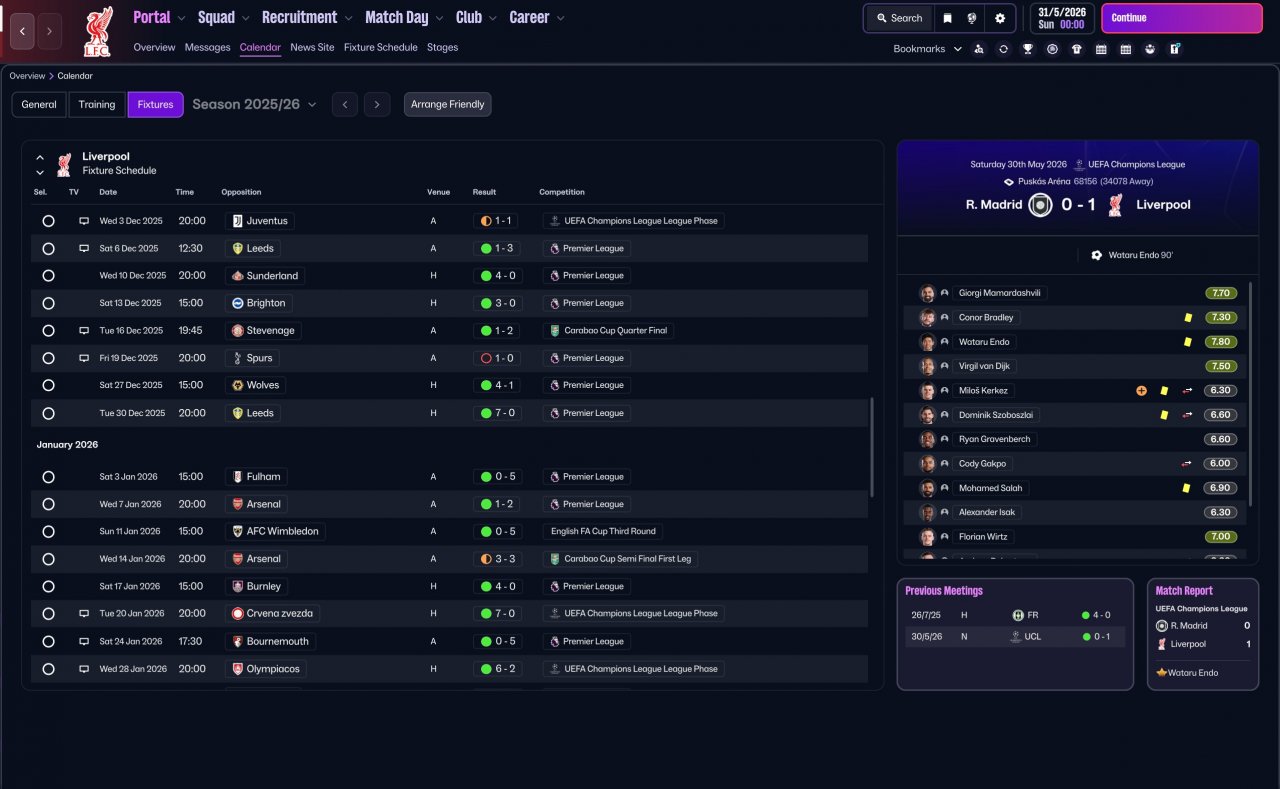Open the Fixture Schedule sub-tab

coord(381,47)
